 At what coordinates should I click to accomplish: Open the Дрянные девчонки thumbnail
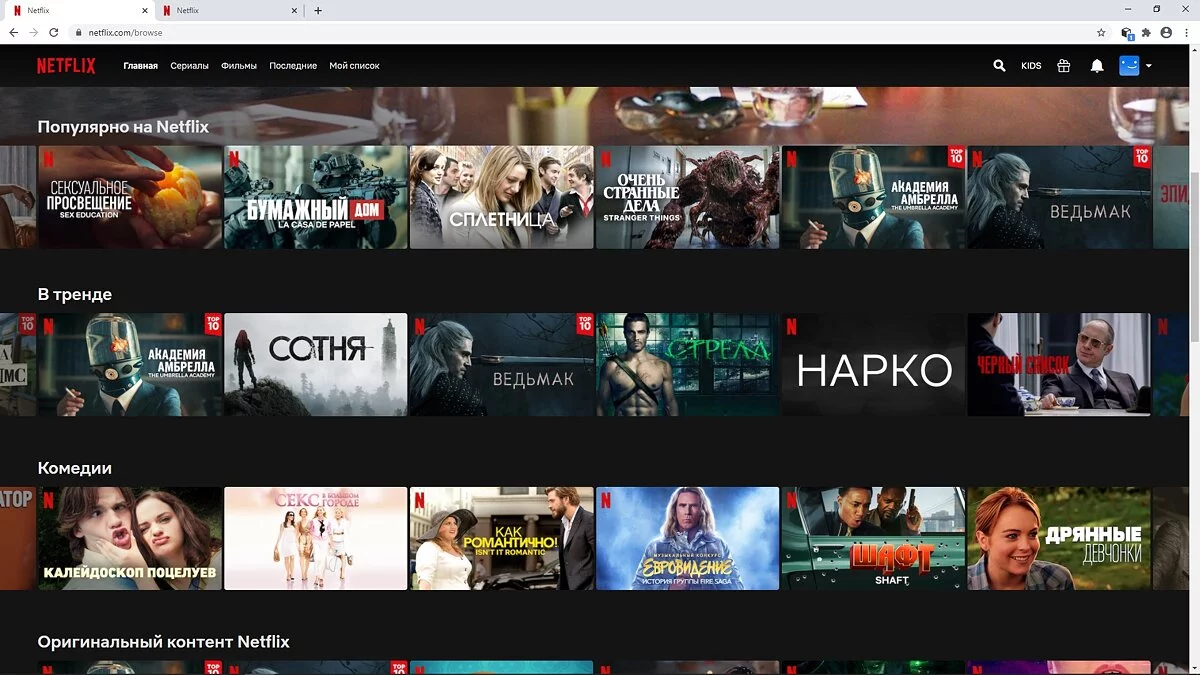tap(1060, 538)
